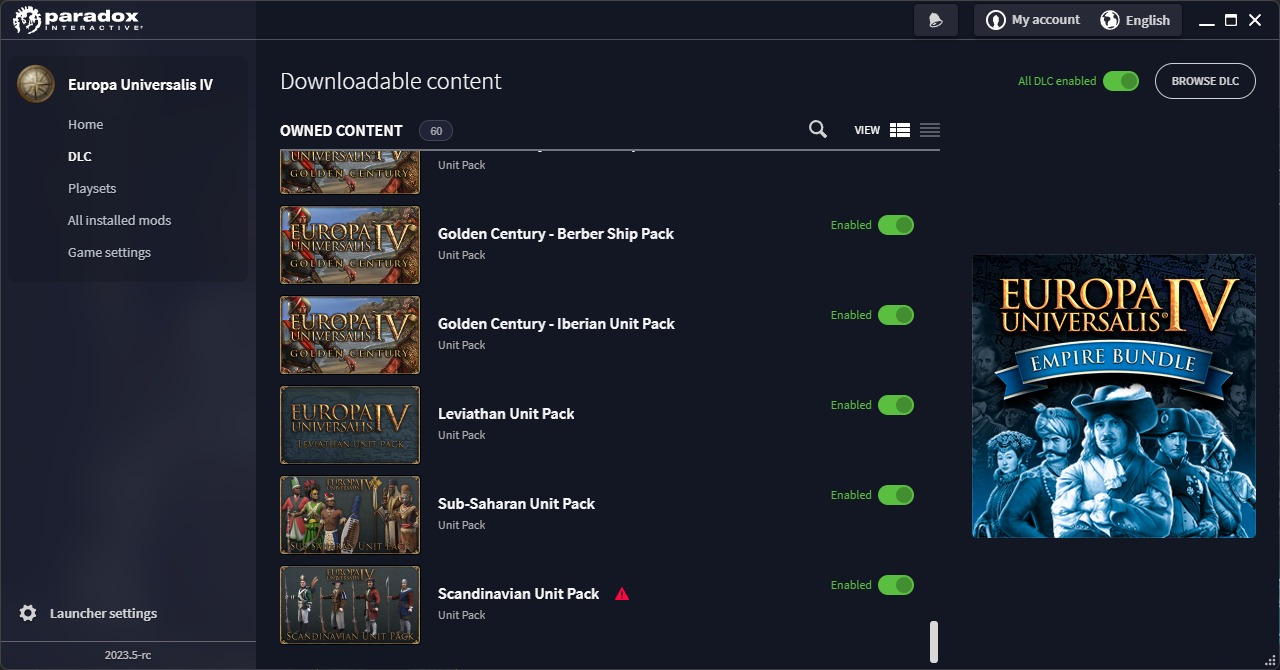Open Leviathan Unit Pack thumbnail

350,425
